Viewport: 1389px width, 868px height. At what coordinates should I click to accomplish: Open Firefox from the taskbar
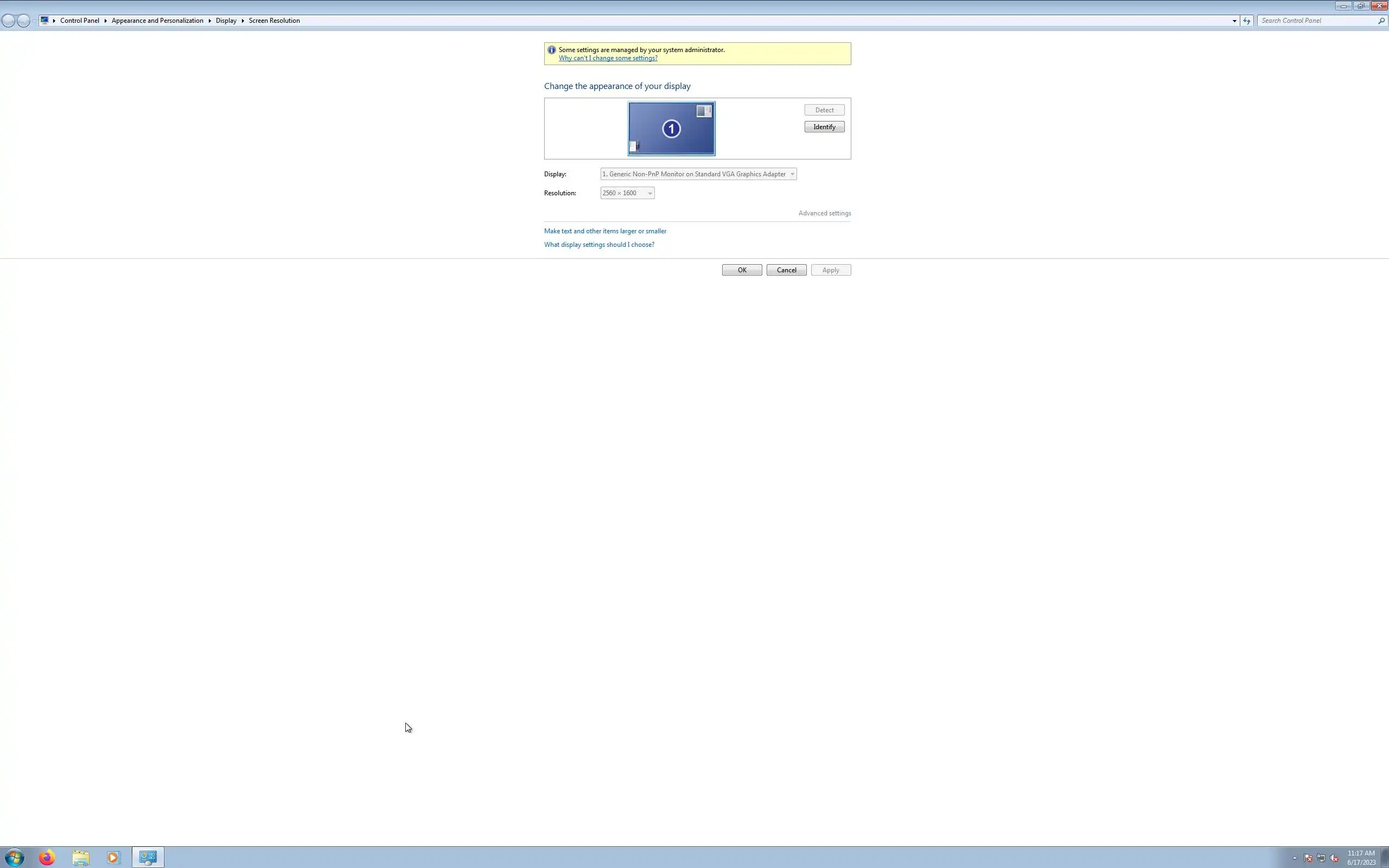pos(47,857)
